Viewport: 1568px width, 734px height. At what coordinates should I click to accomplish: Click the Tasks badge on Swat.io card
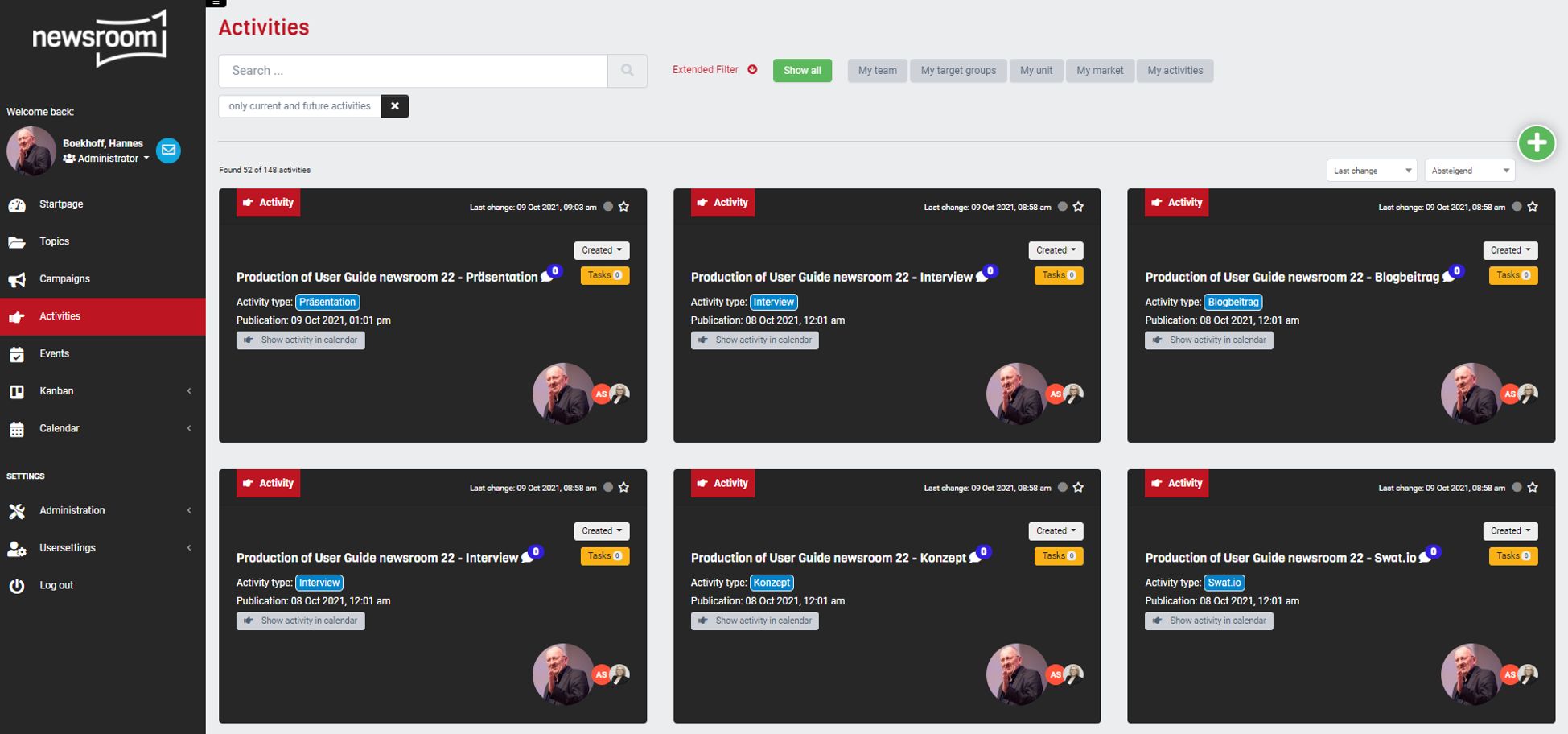click(1513, 556)
